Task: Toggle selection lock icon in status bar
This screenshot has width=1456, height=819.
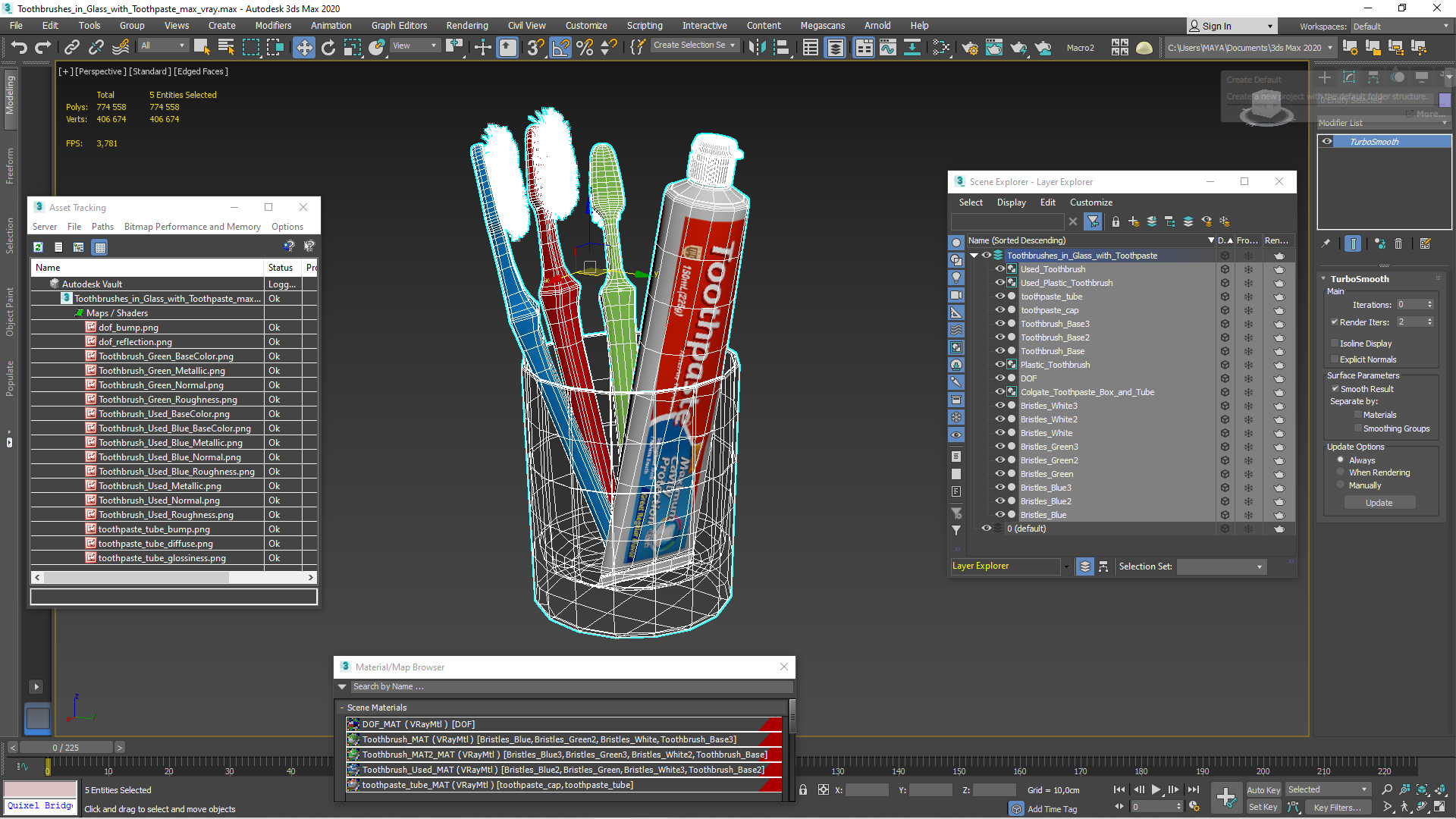Action: click(803, 789)
